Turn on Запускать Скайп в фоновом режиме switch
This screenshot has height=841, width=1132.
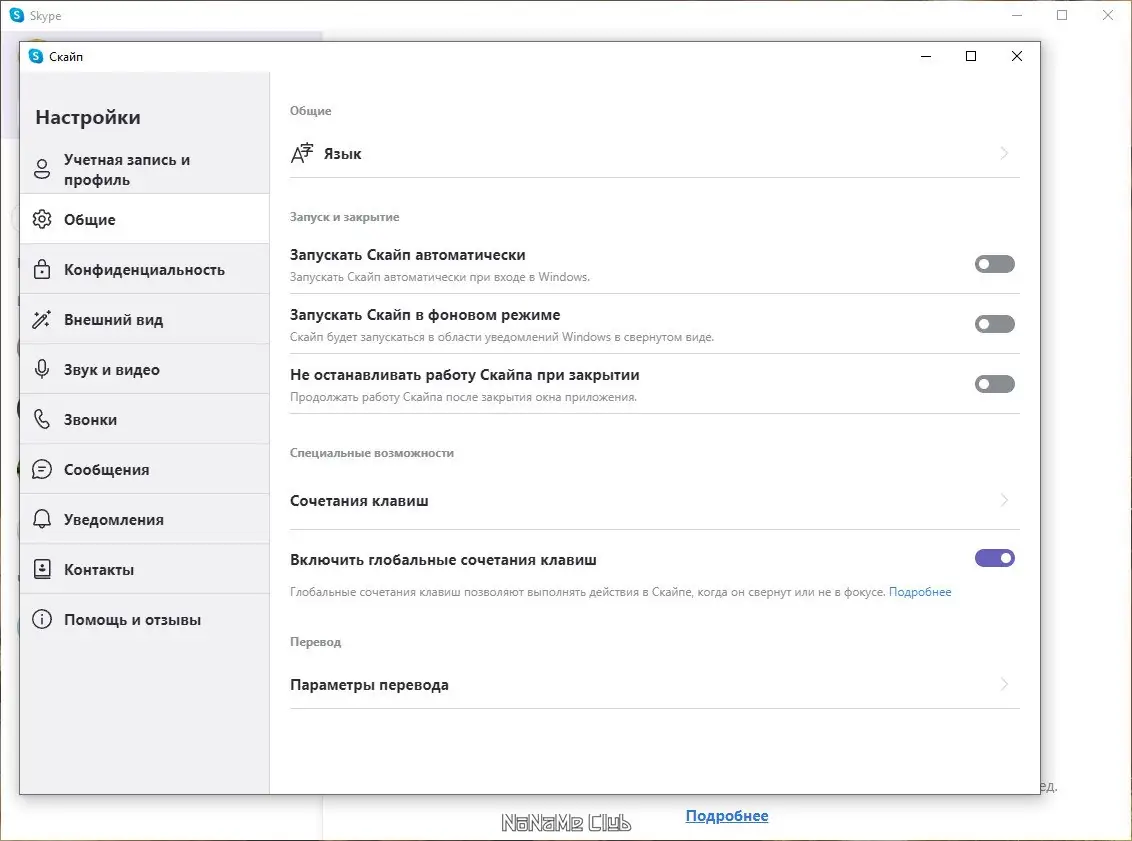[994, 324]
